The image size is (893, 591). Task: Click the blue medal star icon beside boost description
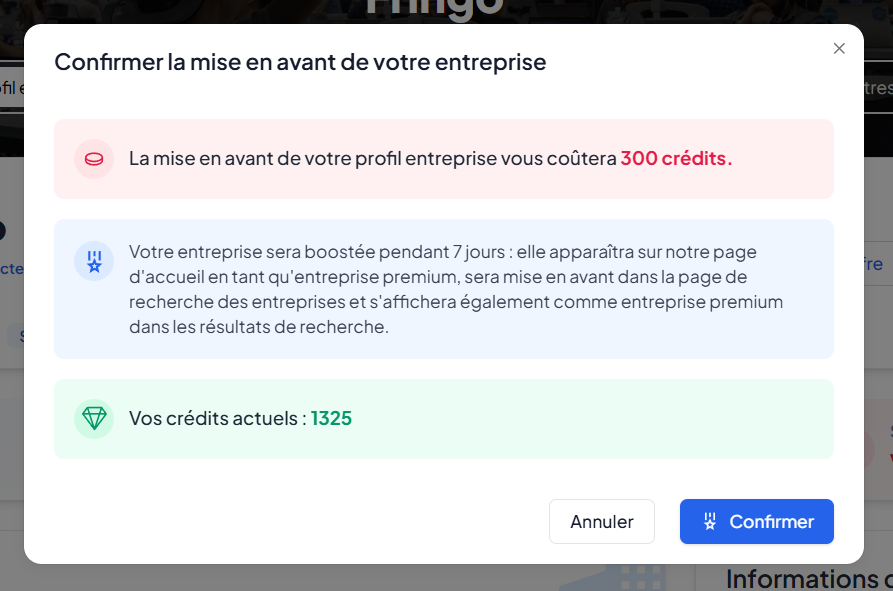(94, 261)
